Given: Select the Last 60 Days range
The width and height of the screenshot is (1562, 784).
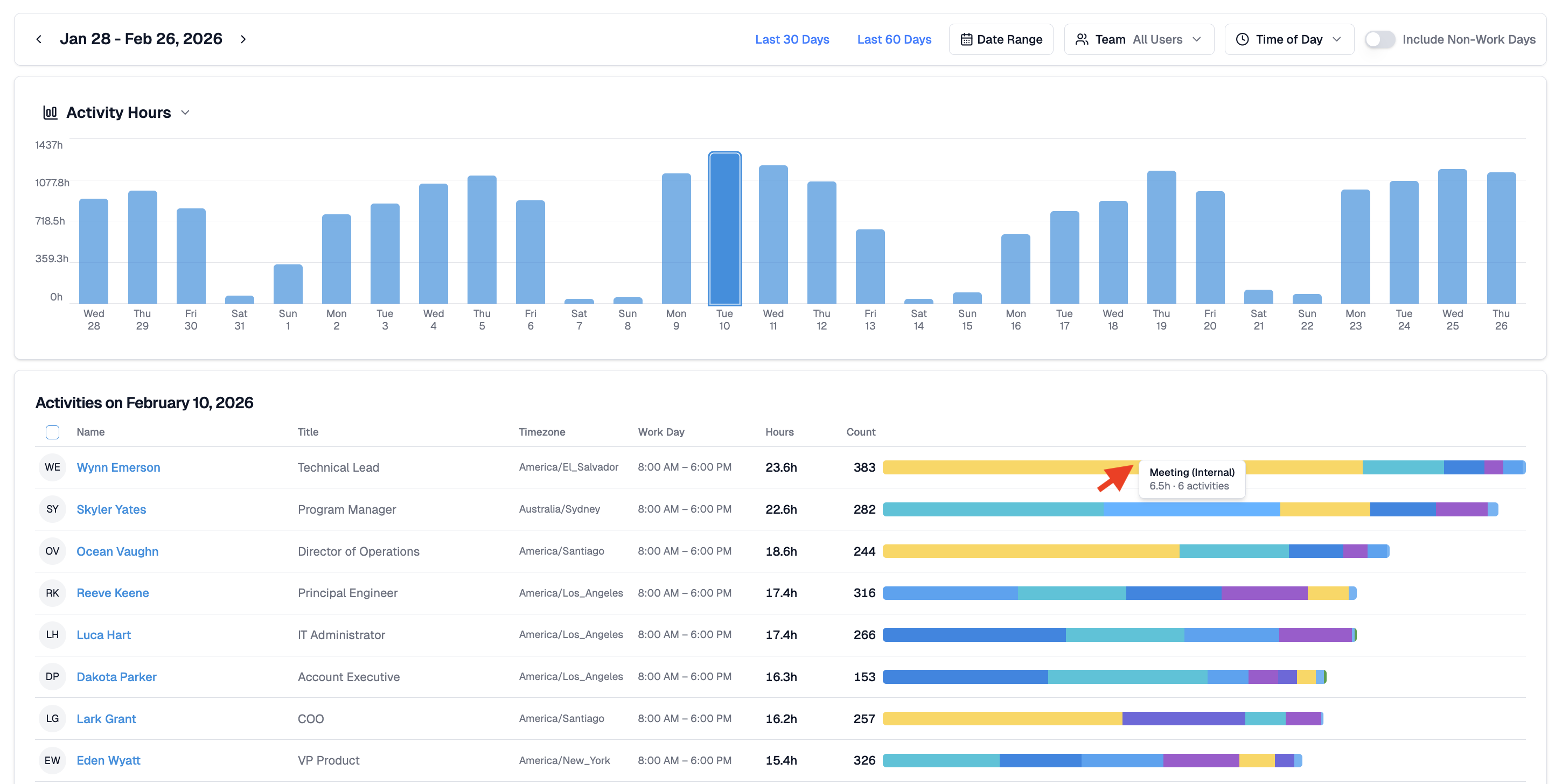Looking at the screenshot, I should pos(894,39).
